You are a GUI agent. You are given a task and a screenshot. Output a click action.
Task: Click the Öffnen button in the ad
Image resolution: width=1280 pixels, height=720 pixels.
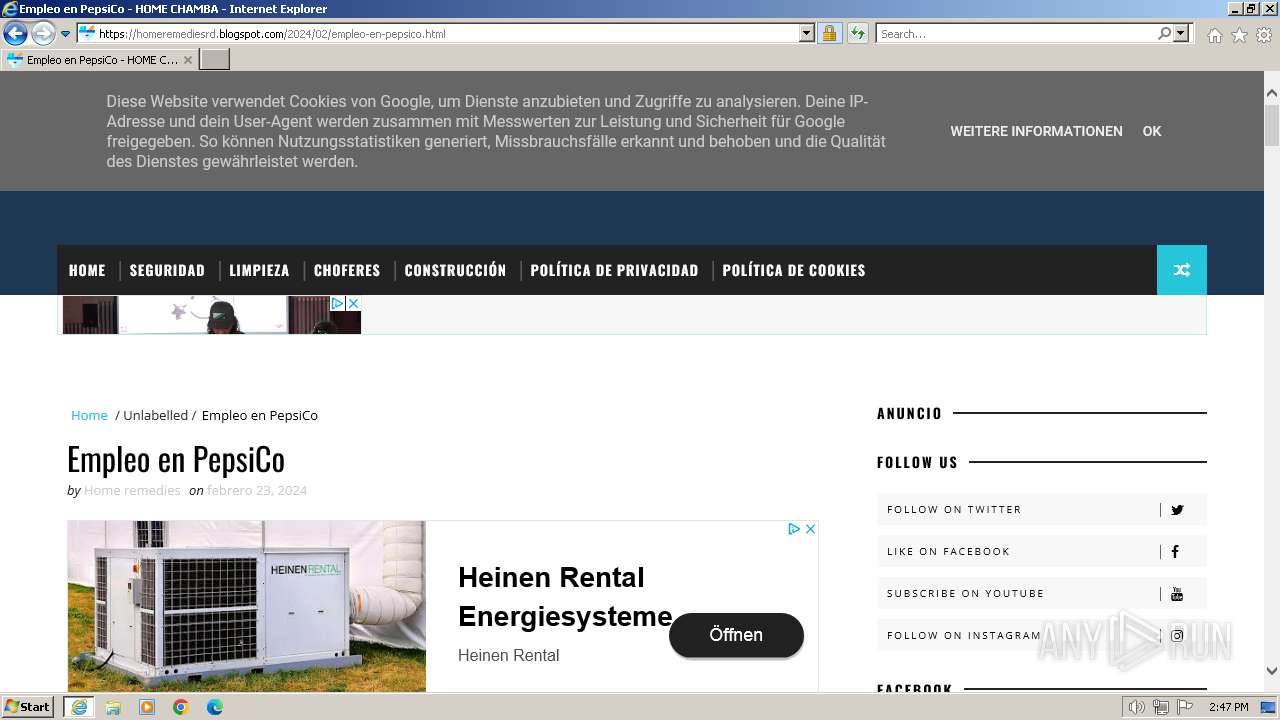tap(736, 635)
